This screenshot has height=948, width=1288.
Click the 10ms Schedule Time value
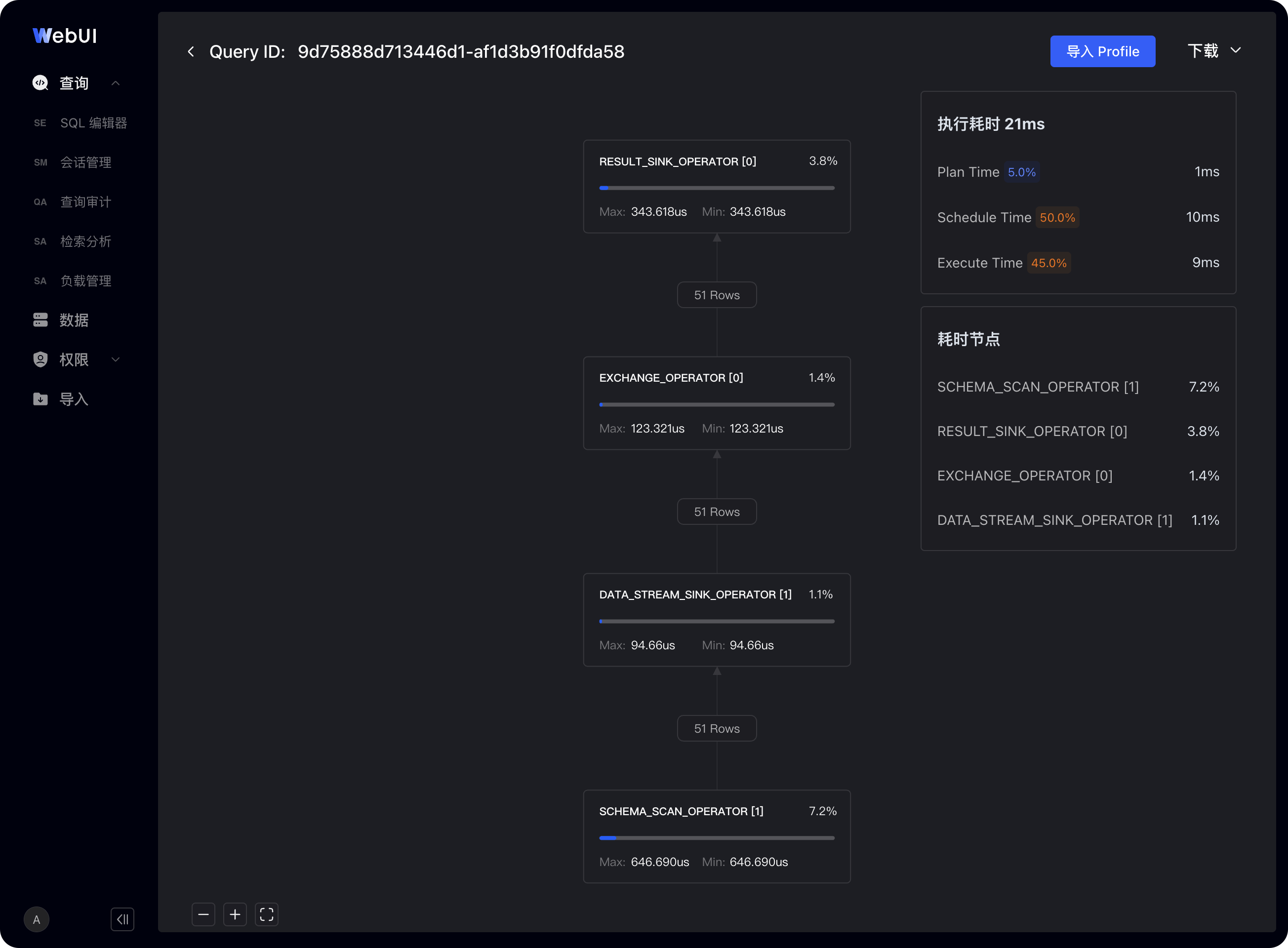click(1203, 217)
